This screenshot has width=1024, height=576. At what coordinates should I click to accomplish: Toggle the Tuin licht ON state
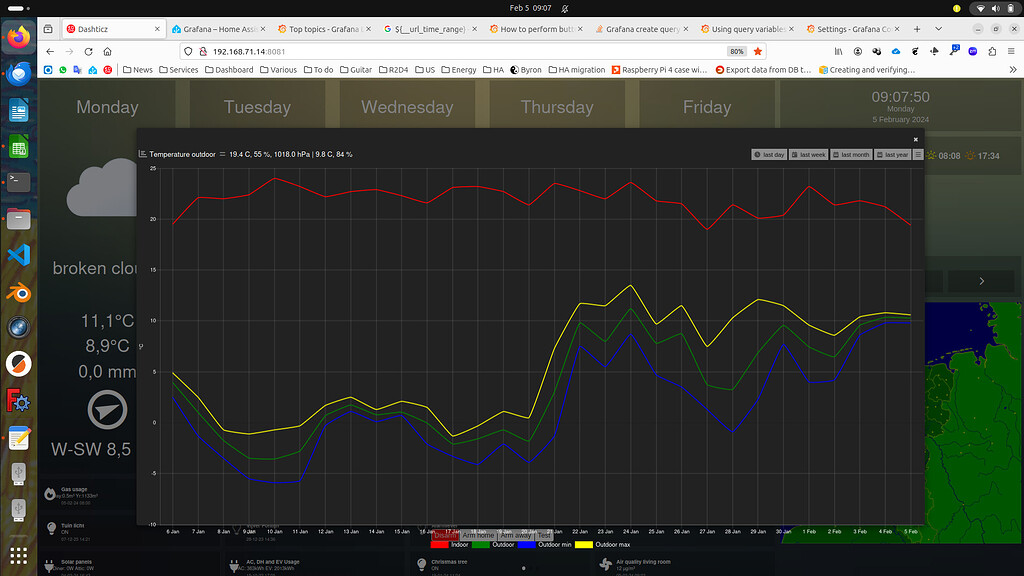[64, 532]
